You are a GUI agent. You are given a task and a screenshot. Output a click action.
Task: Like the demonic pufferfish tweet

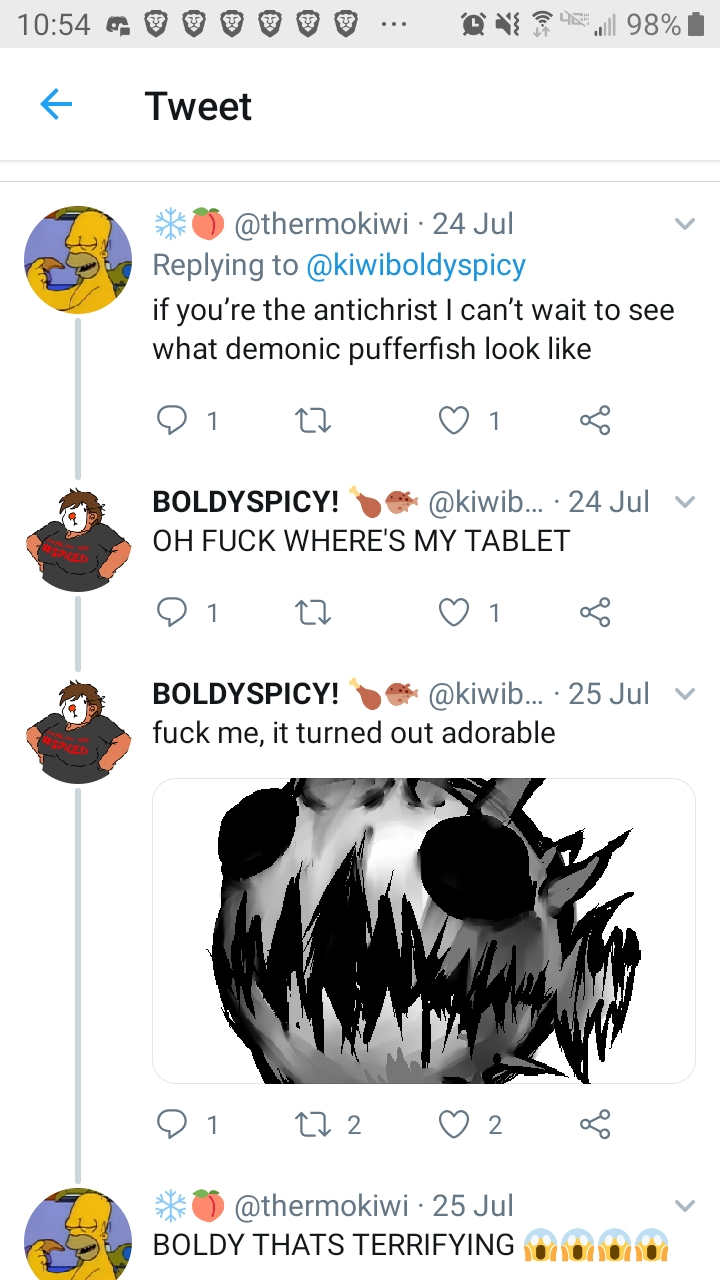[455, 421]
